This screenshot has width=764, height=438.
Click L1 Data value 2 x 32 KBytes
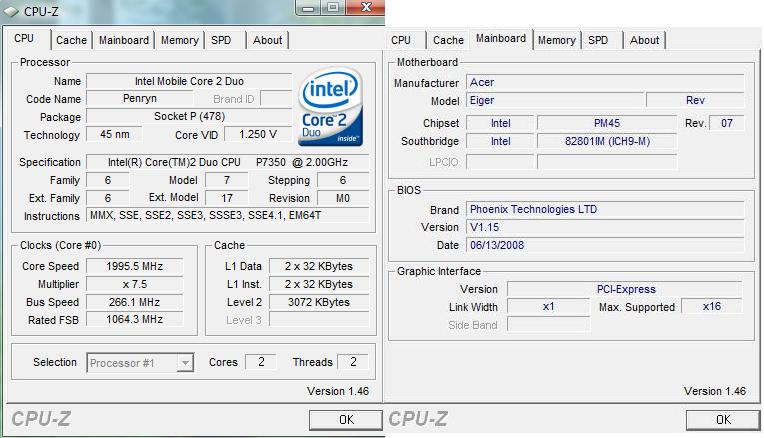pyautogui.click(x=319, y=266)
